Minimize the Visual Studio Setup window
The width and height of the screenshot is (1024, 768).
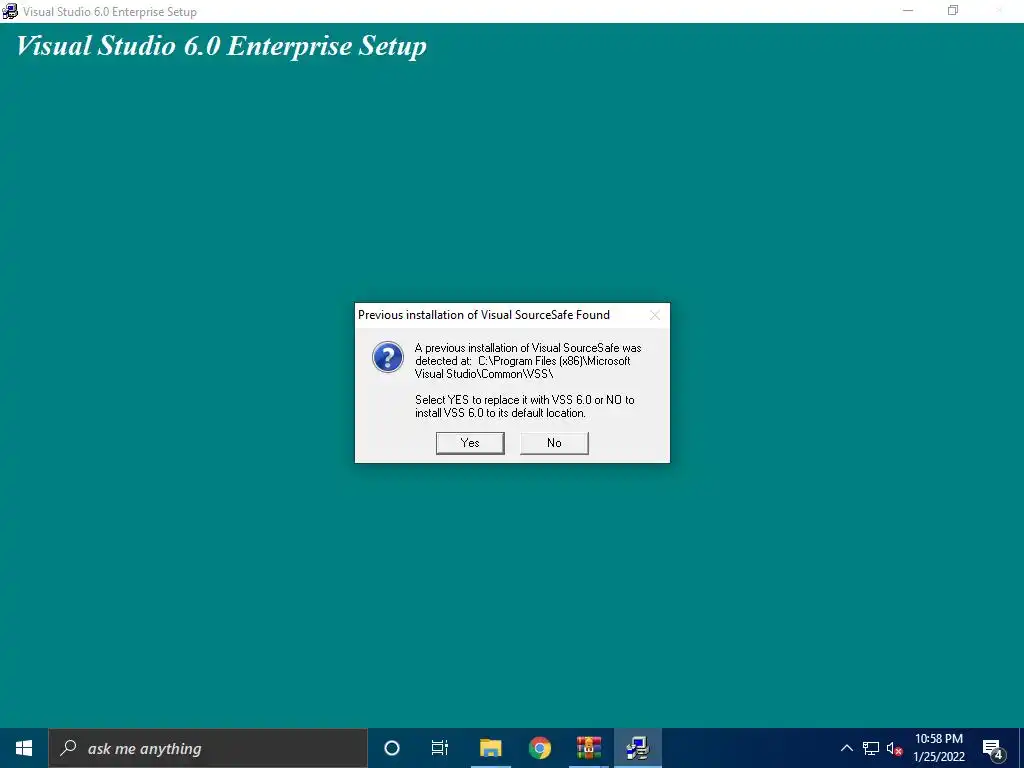tap(908, 11)
